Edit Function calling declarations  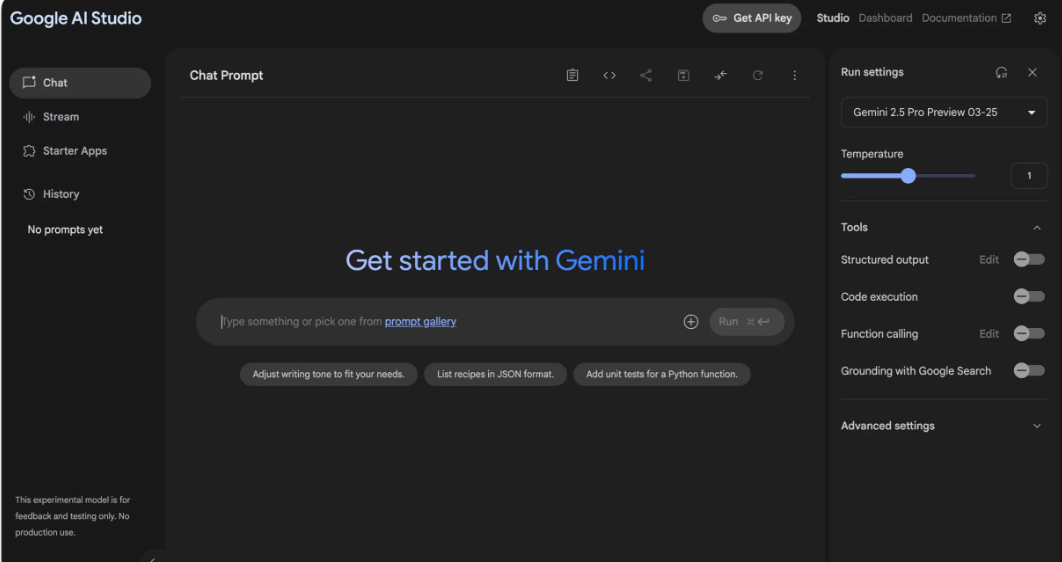pos(989,334)
